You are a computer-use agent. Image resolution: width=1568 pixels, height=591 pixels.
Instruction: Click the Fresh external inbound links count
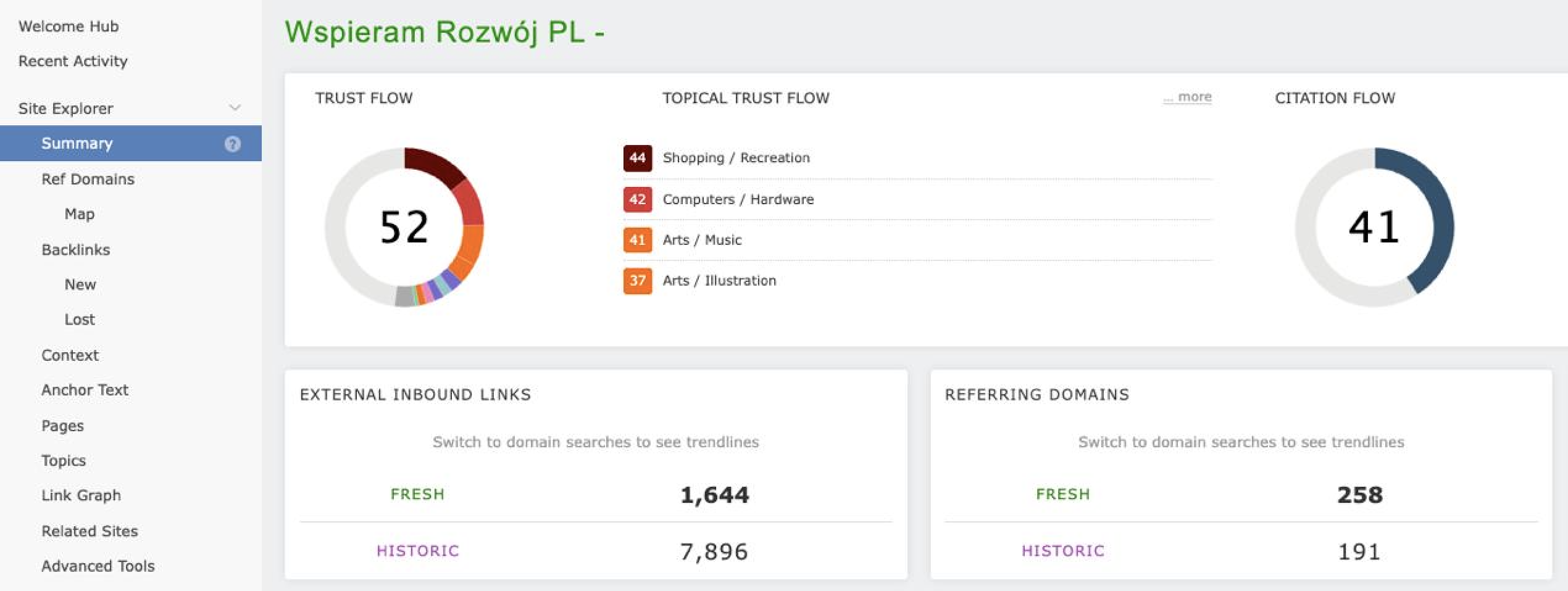(714, 495)
